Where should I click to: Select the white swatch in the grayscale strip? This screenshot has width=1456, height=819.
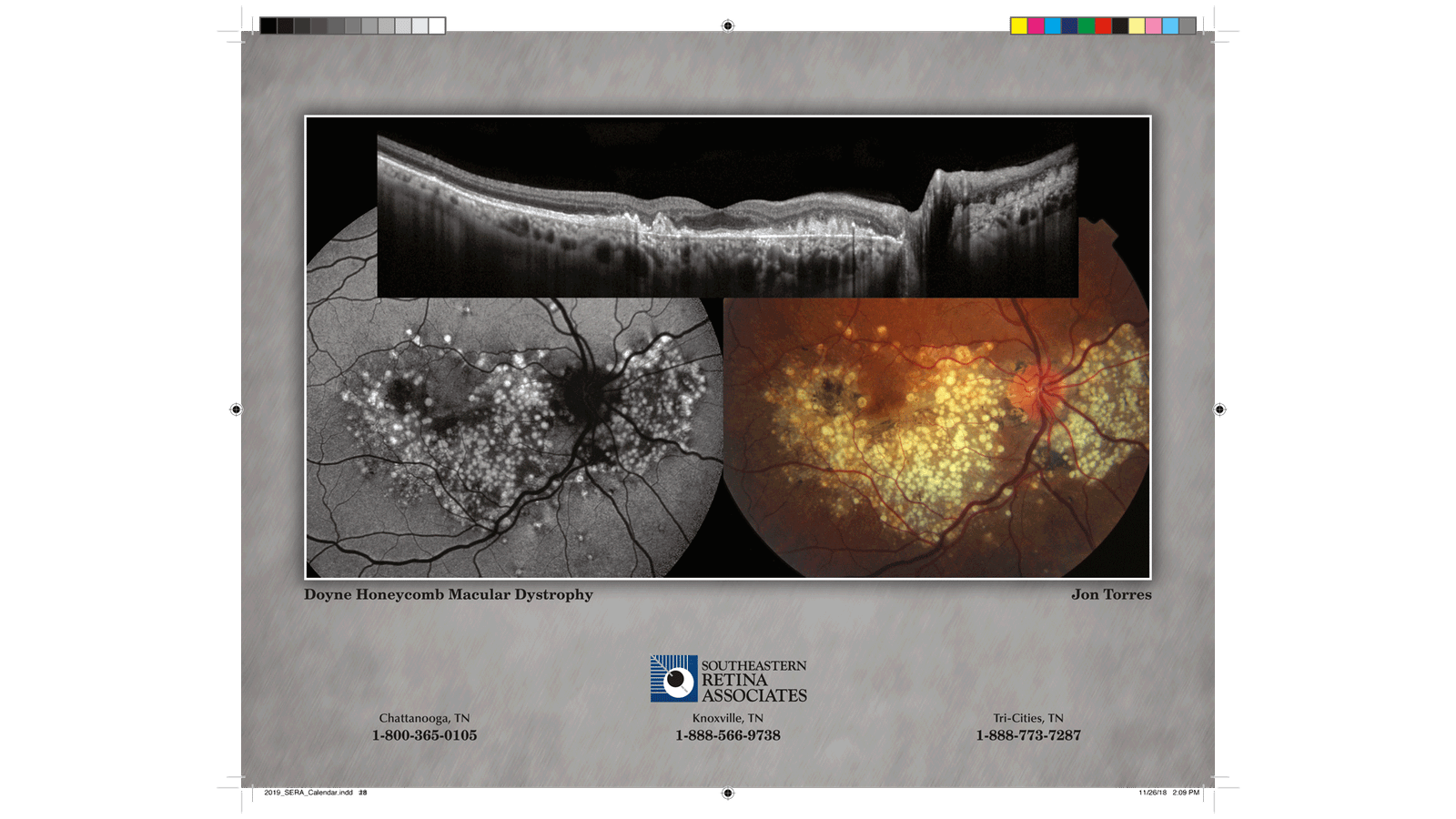[x=437, y=25]
